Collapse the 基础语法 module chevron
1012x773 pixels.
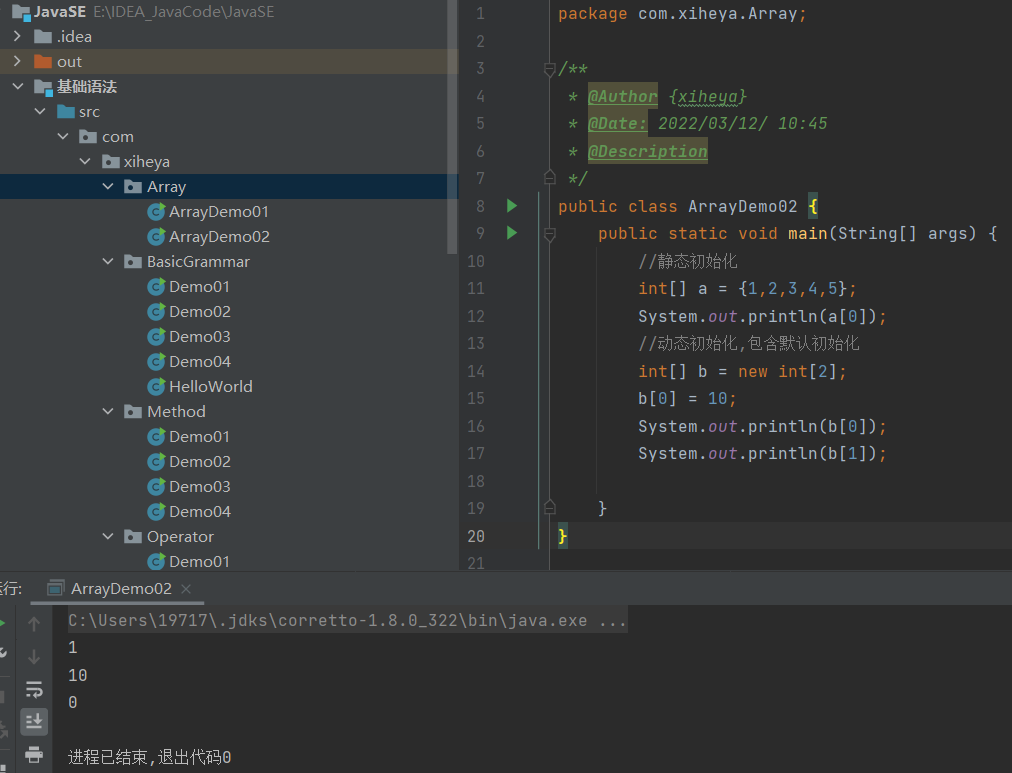17,86
